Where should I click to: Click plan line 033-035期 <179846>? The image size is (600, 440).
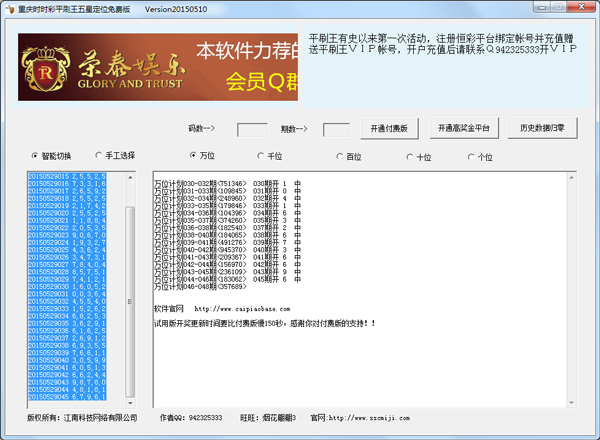[x=227, y=206]
